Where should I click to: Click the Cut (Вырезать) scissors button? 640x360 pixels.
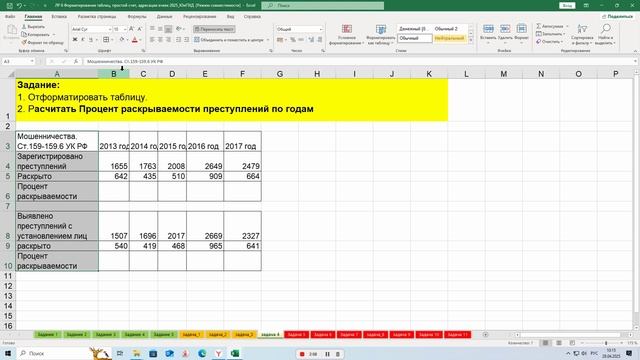pos(33,27)
